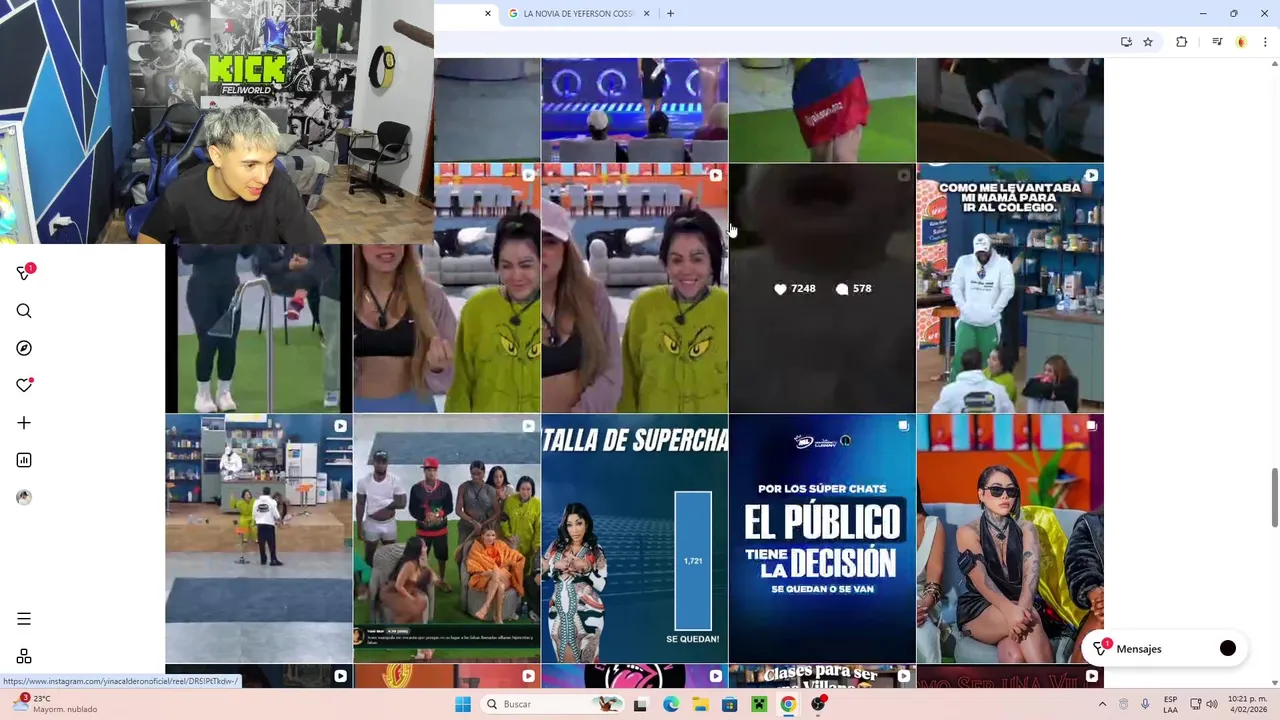Open OBS Studio from taskbar

(x=818, y=704)
